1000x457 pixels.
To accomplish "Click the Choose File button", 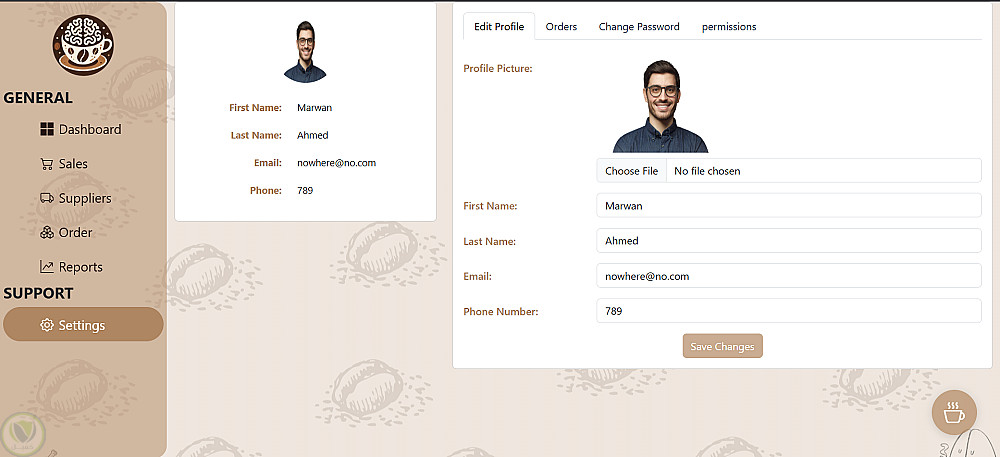I will point(631,171).
